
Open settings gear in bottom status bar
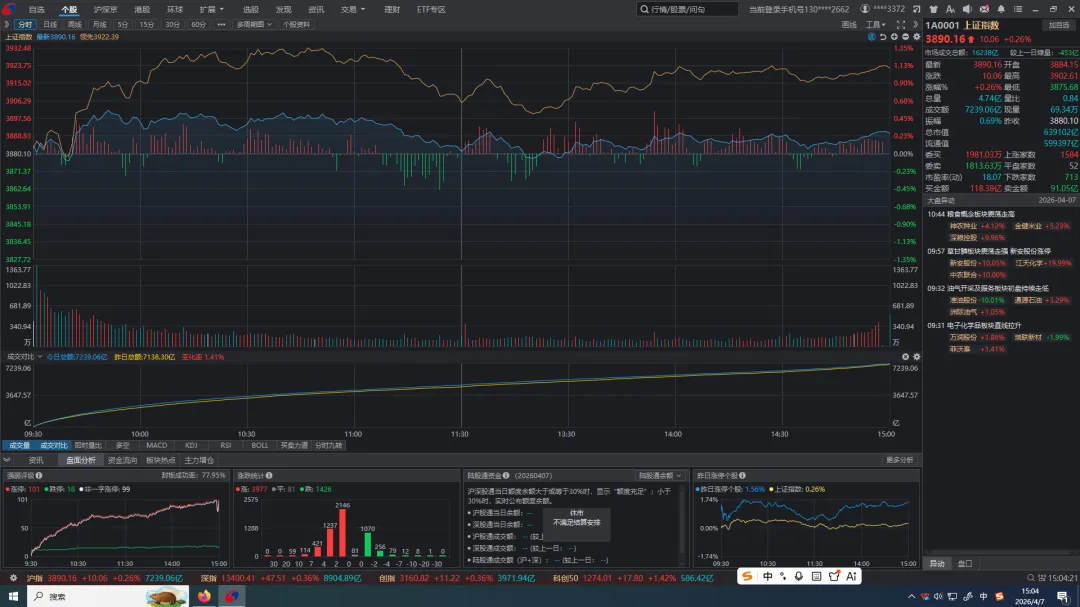pos(12,578)
